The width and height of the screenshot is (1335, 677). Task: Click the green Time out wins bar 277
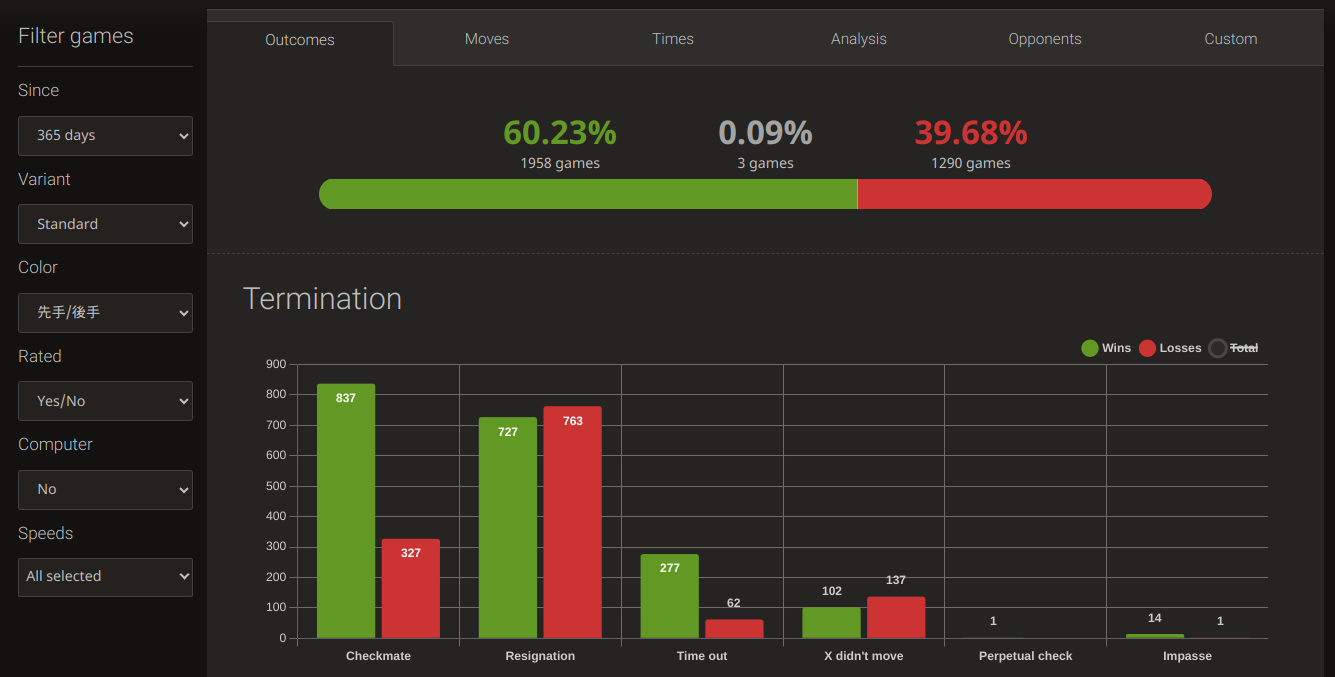(x=670, y=596)
